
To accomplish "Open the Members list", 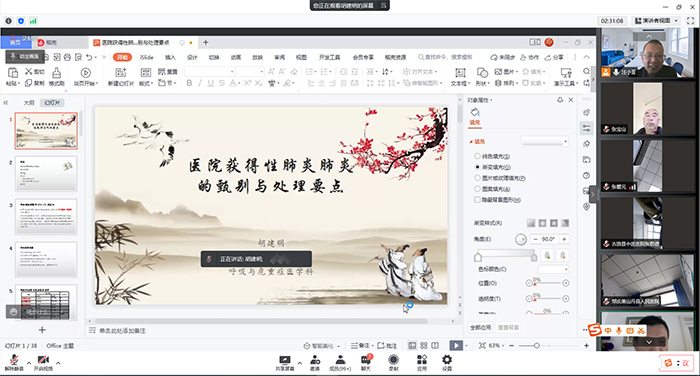I will (x=340, y=362).
